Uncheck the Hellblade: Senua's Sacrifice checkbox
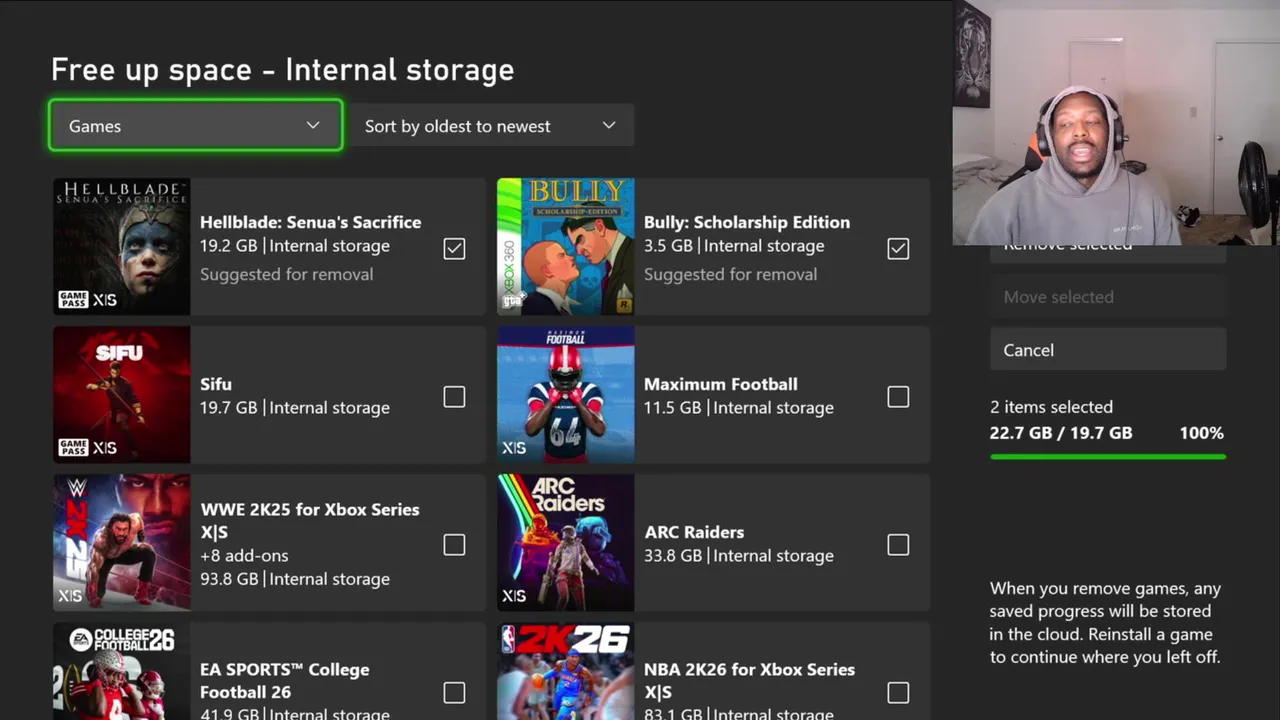 [x=454, y=248]
